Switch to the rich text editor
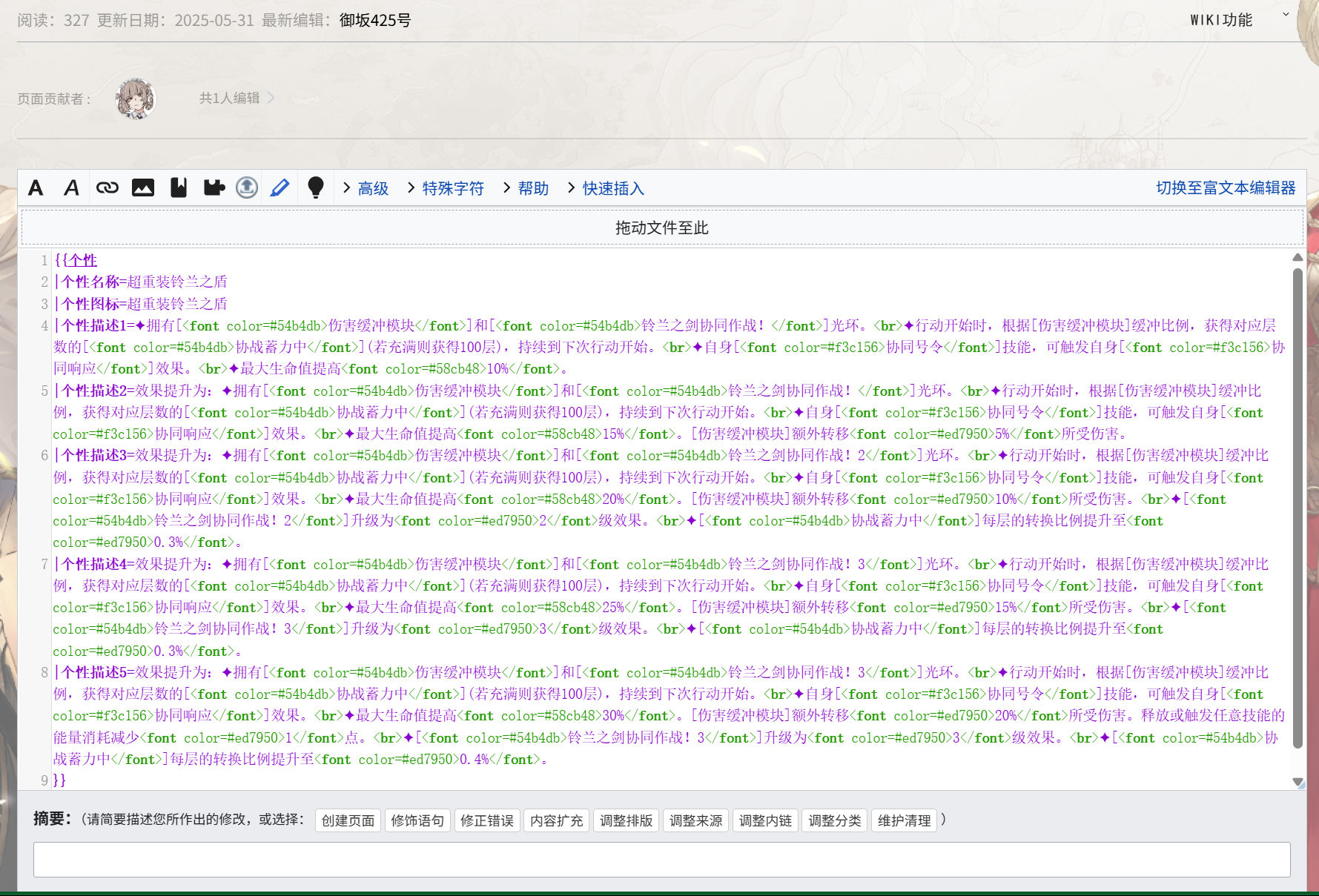 pyautogui.click(x=1225, y=188)
